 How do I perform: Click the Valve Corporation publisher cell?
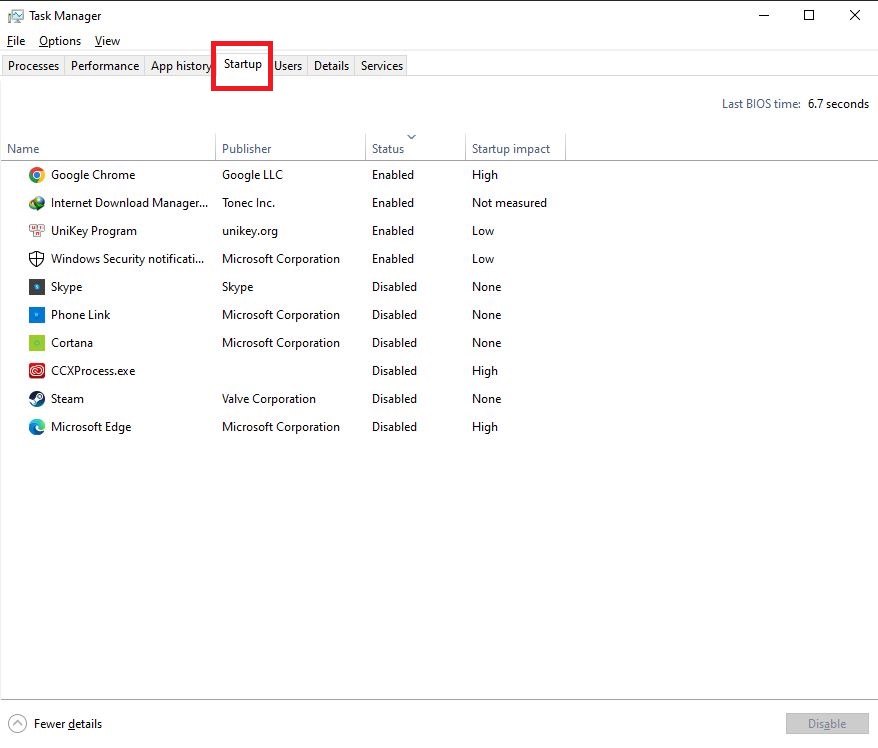click(x=269, y=399)
